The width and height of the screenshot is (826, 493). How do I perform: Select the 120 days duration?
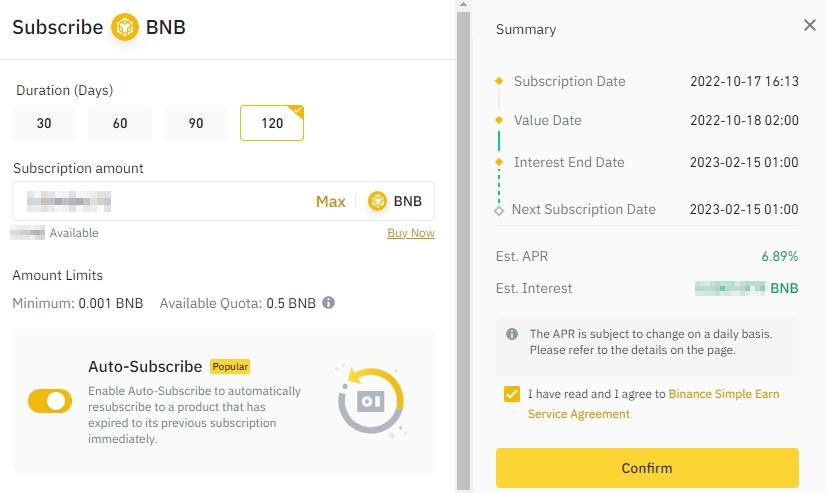(272, 123)
